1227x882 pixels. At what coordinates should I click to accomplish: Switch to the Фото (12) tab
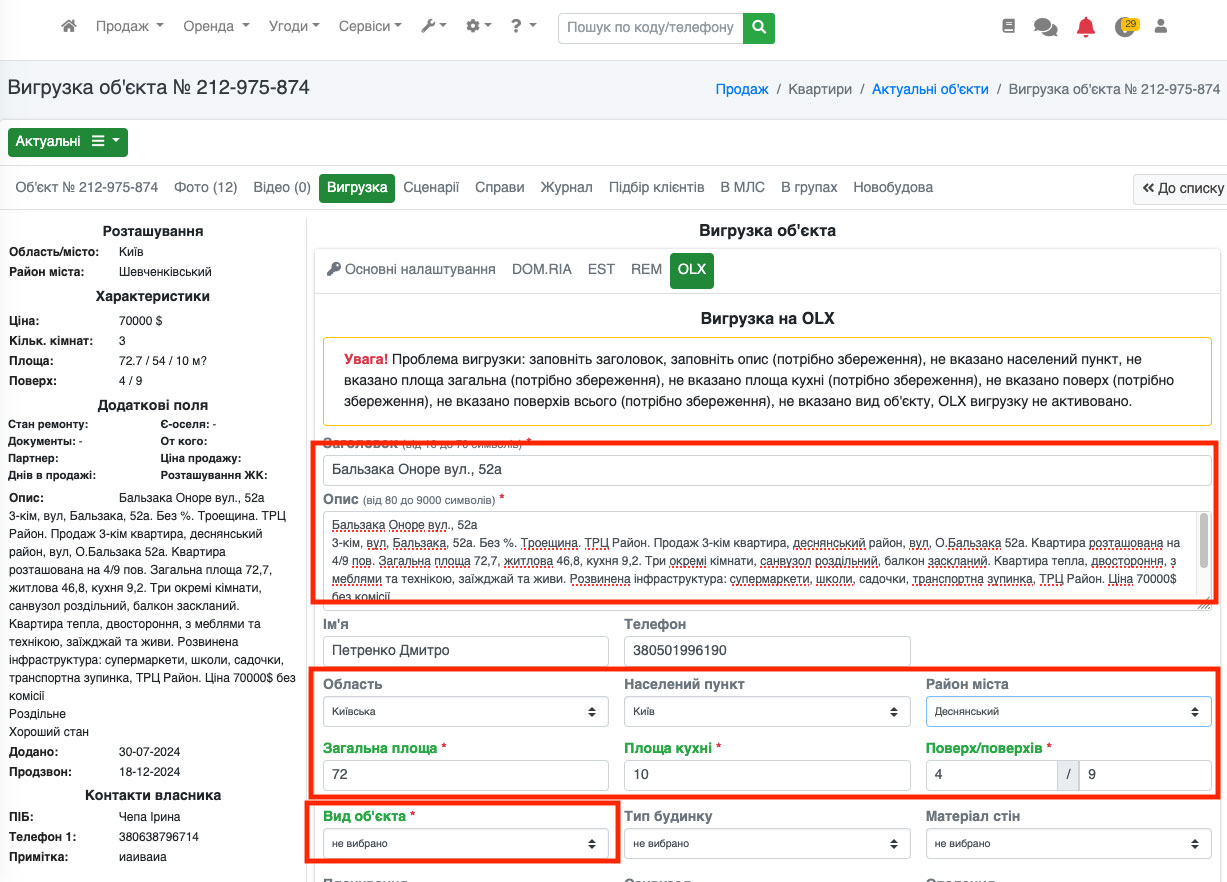point(205,187)
